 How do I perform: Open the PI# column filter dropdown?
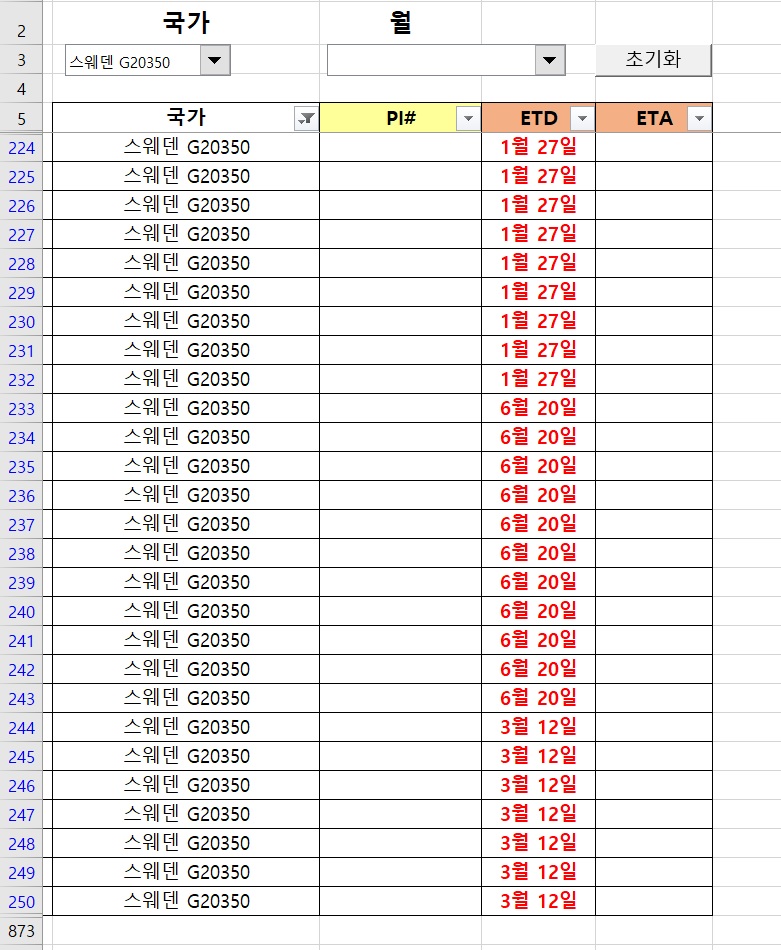(x=468, y=119)
